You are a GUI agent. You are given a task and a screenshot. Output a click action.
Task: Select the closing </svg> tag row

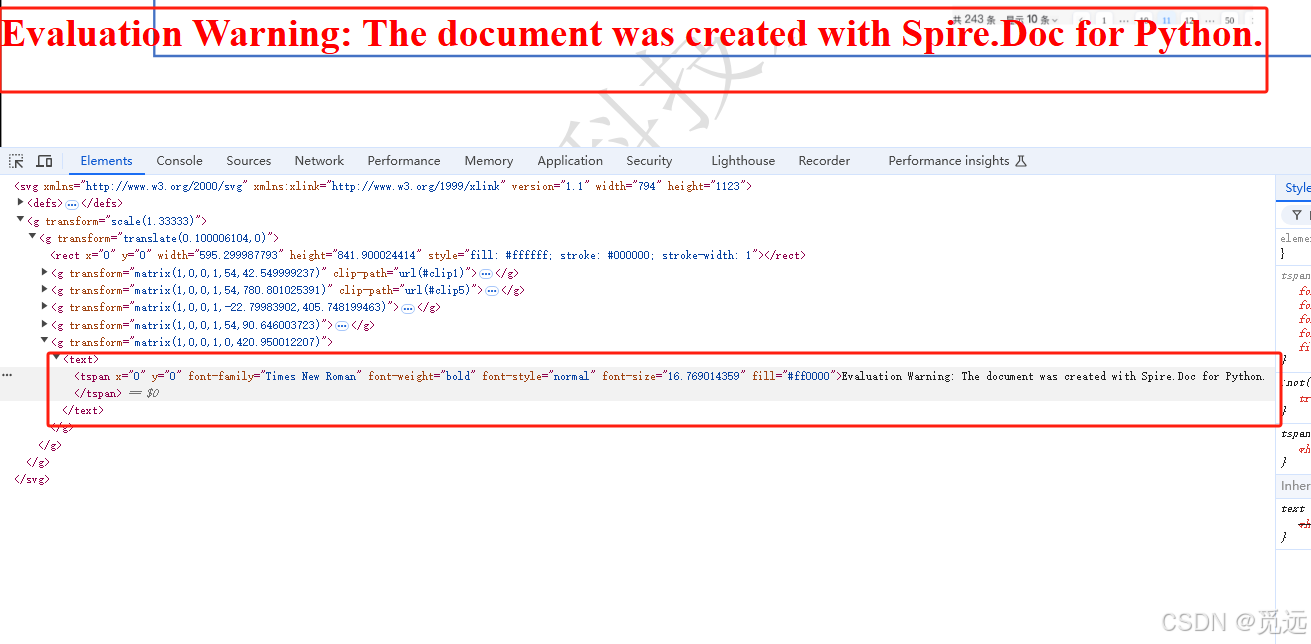(x=31, y=479)
